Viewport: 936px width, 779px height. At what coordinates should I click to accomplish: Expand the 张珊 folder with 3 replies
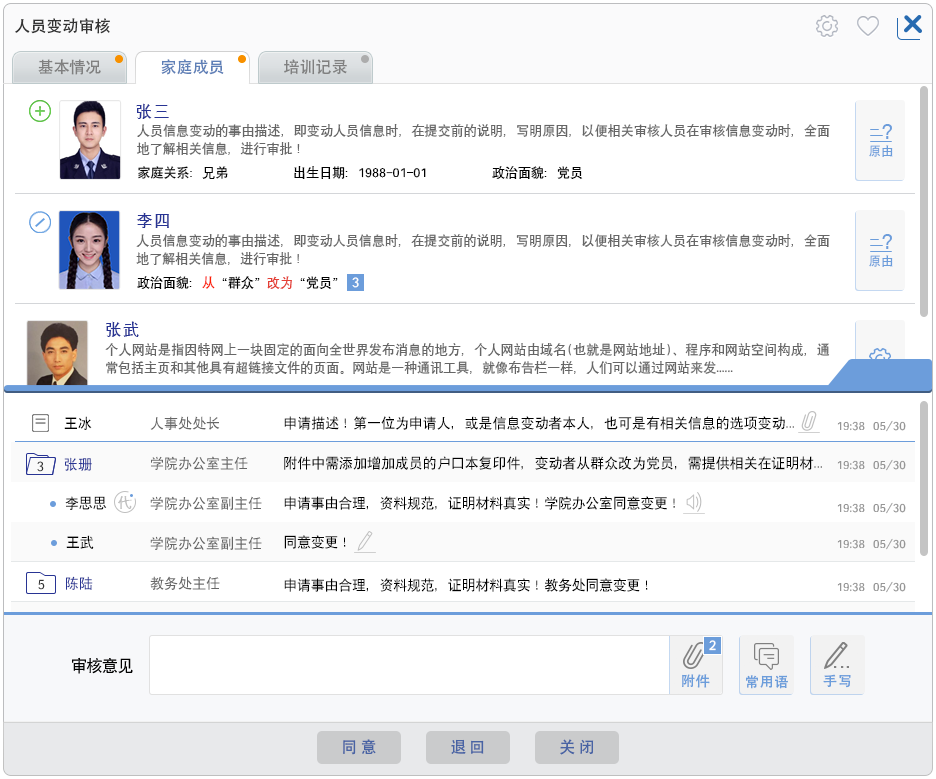(x=40, y=464)
